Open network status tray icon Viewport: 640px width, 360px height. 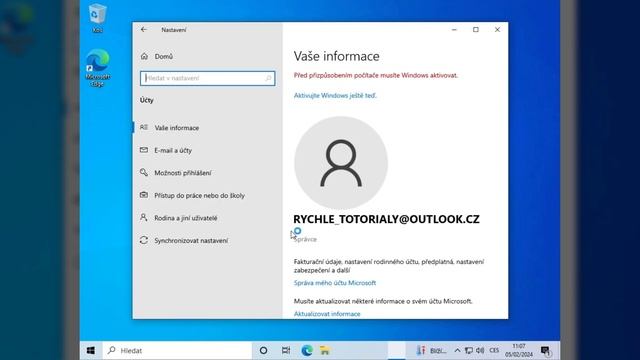469,351
